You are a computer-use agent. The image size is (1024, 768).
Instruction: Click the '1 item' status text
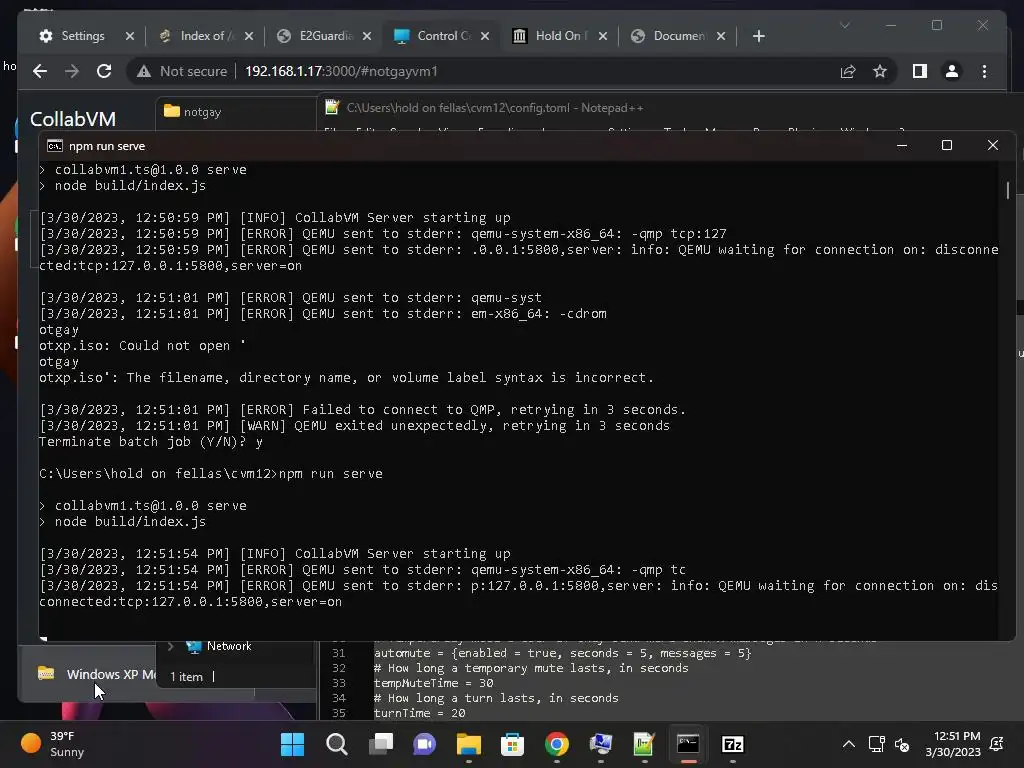[x=186, y=677]
